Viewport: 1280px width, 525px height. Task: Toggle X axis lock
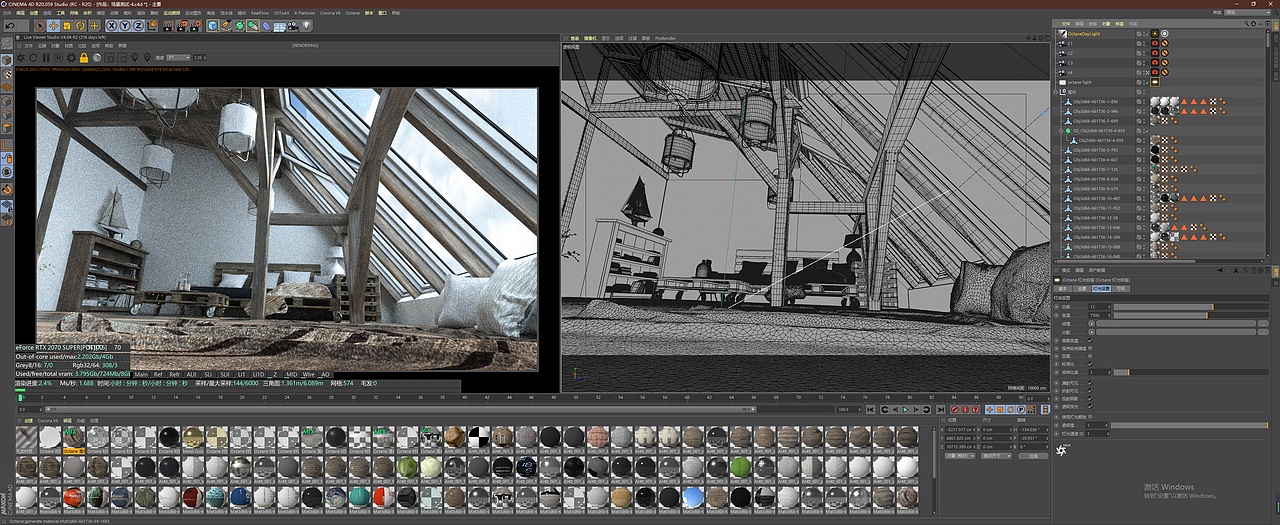point(111,25)
